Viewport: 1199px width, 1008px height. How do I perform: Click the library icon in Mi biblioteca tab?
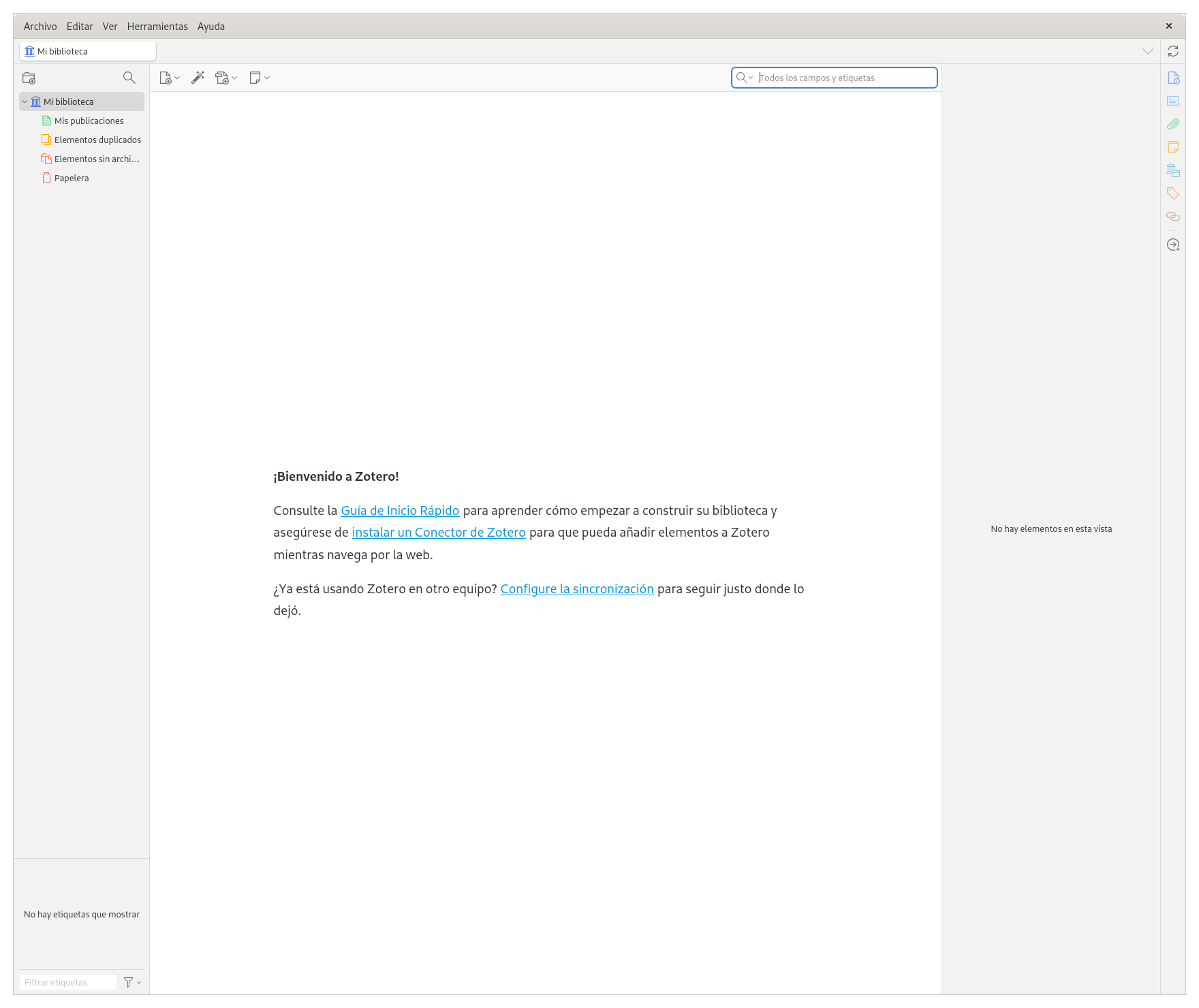tap(30, 51)
